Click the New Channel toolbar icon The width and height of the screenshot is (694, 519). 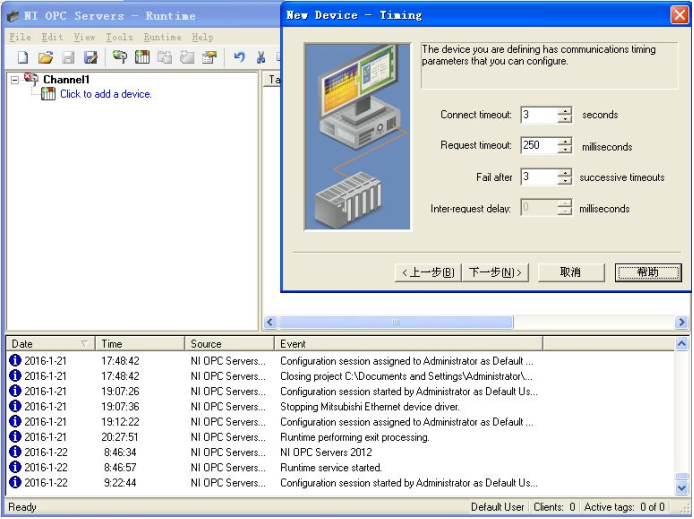point(120,57)
